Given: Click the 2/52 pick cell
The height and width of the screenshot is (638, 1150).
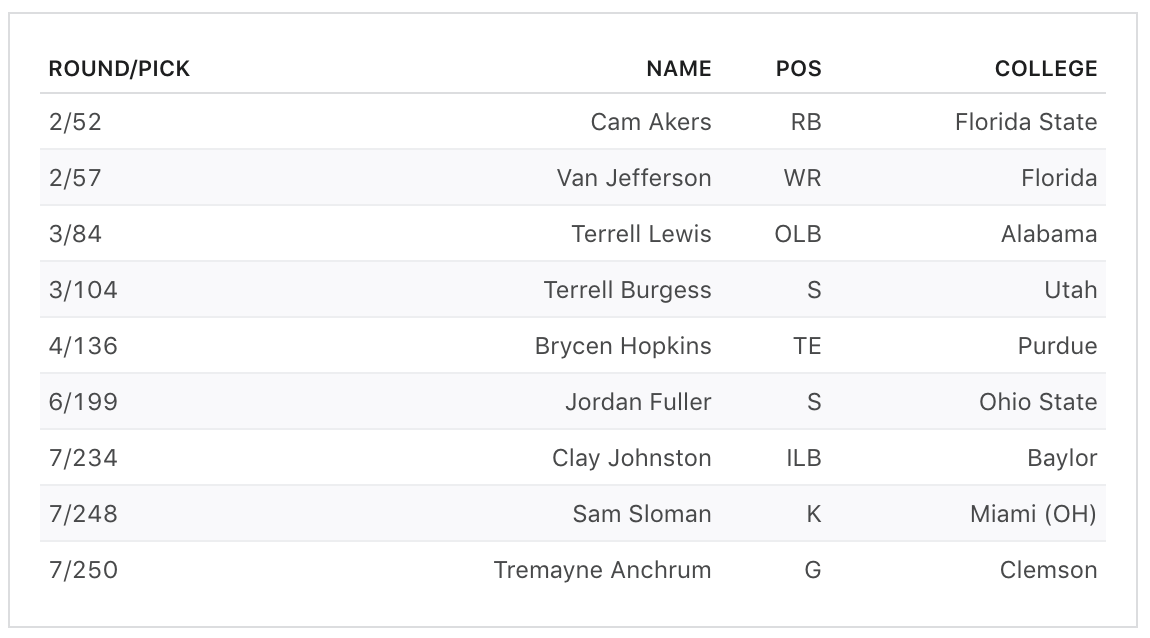Looking at the screenshot, I should click(75, 122).
